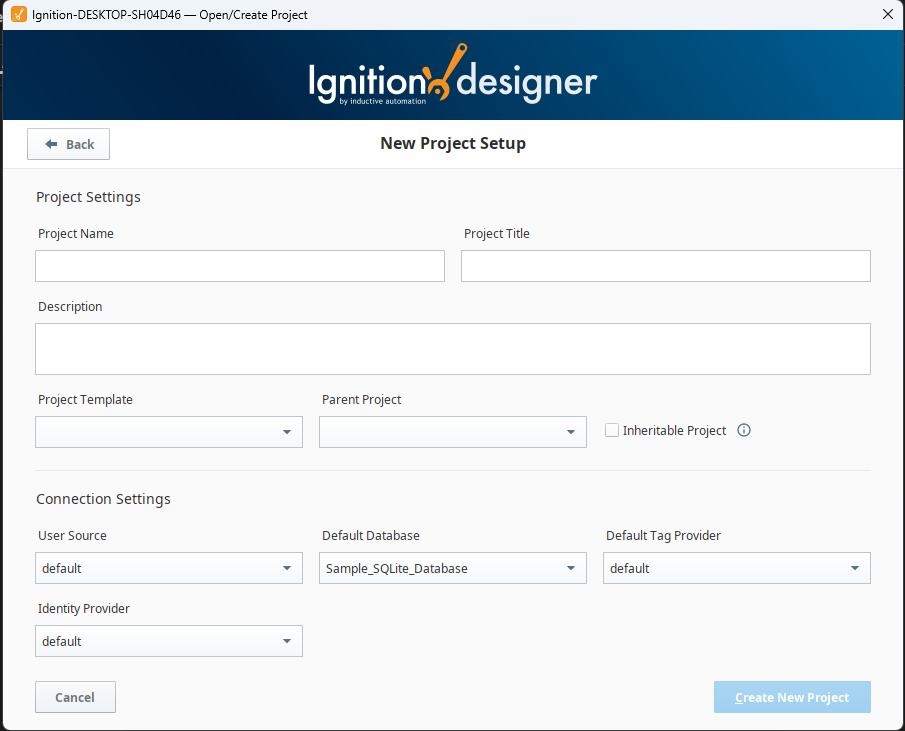Image resolution: width=905 pixels, height=731 pixels.
Task: Focus the Project Title input field
Action: 665,266
